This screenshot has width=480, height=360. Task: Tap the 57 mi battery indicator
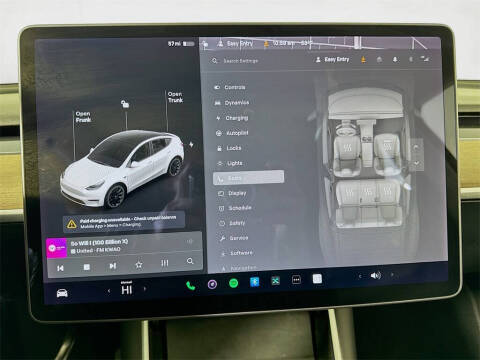[181, 44]
